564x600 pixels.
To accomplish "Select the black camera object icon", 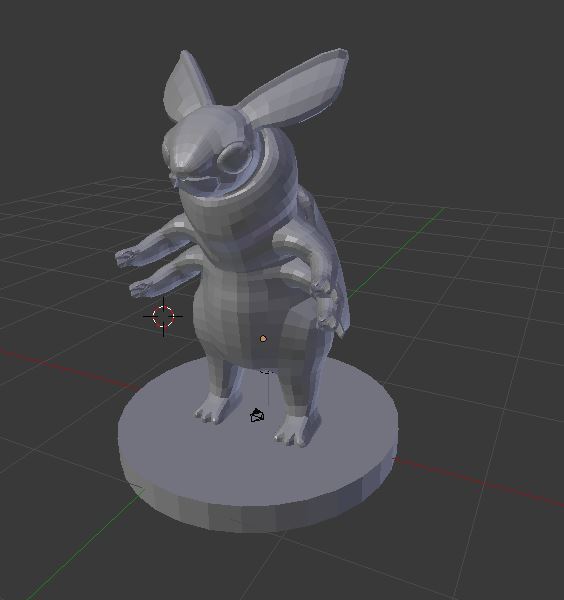I will tap(257, 415).
